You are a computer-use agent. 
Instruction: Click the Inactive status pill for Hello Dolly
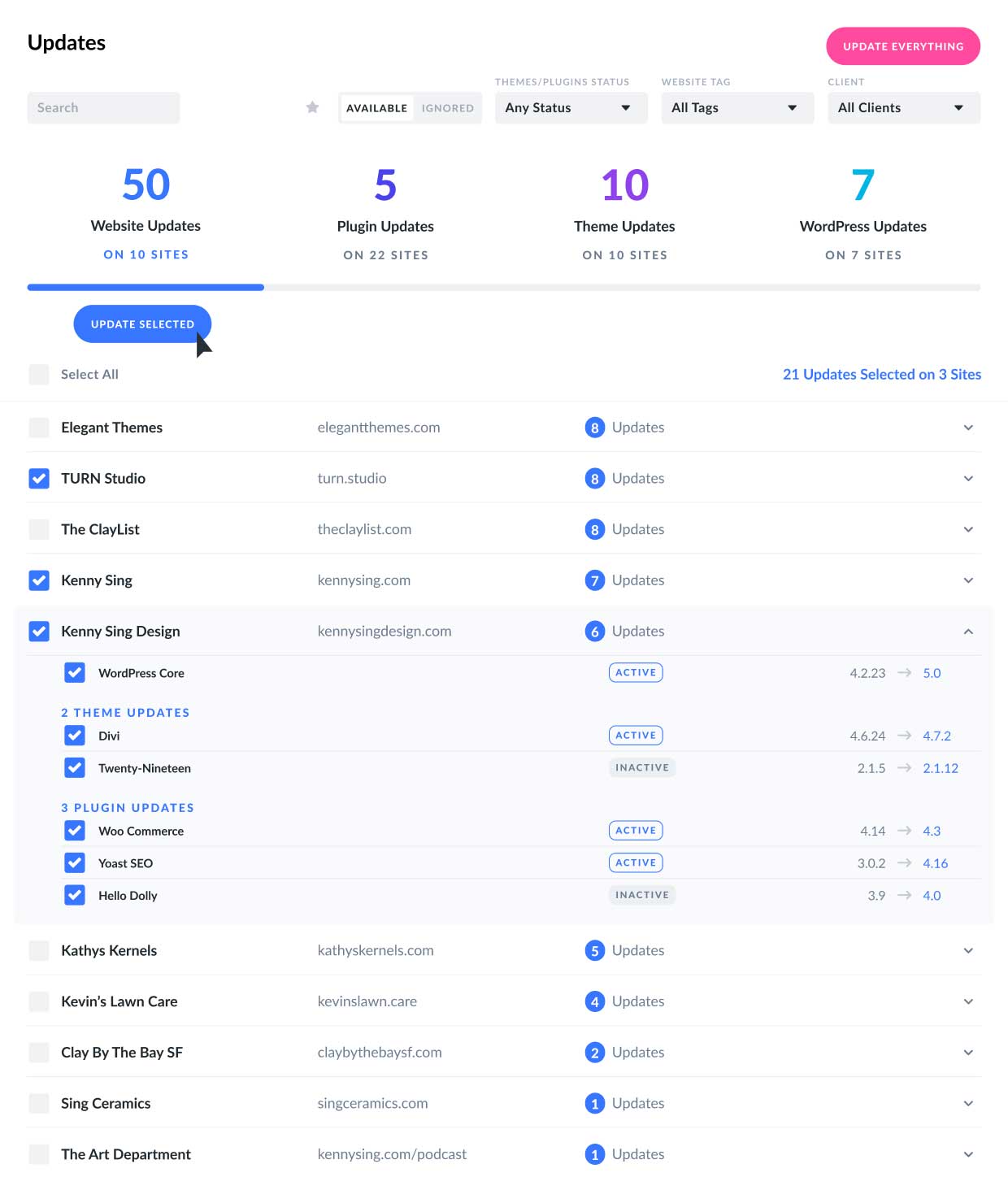(642, 895)
